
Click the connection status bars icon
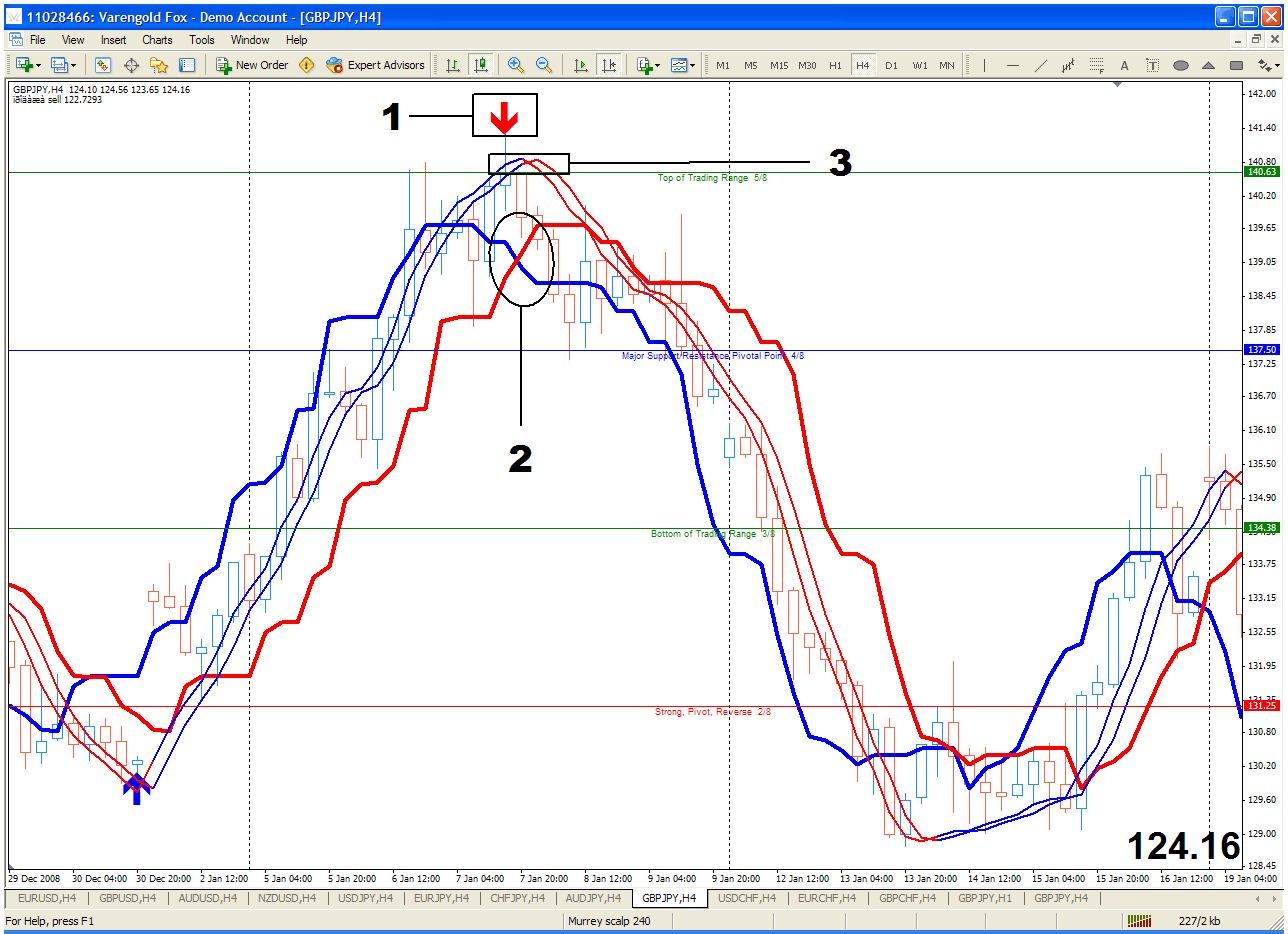click(1139, 920)
